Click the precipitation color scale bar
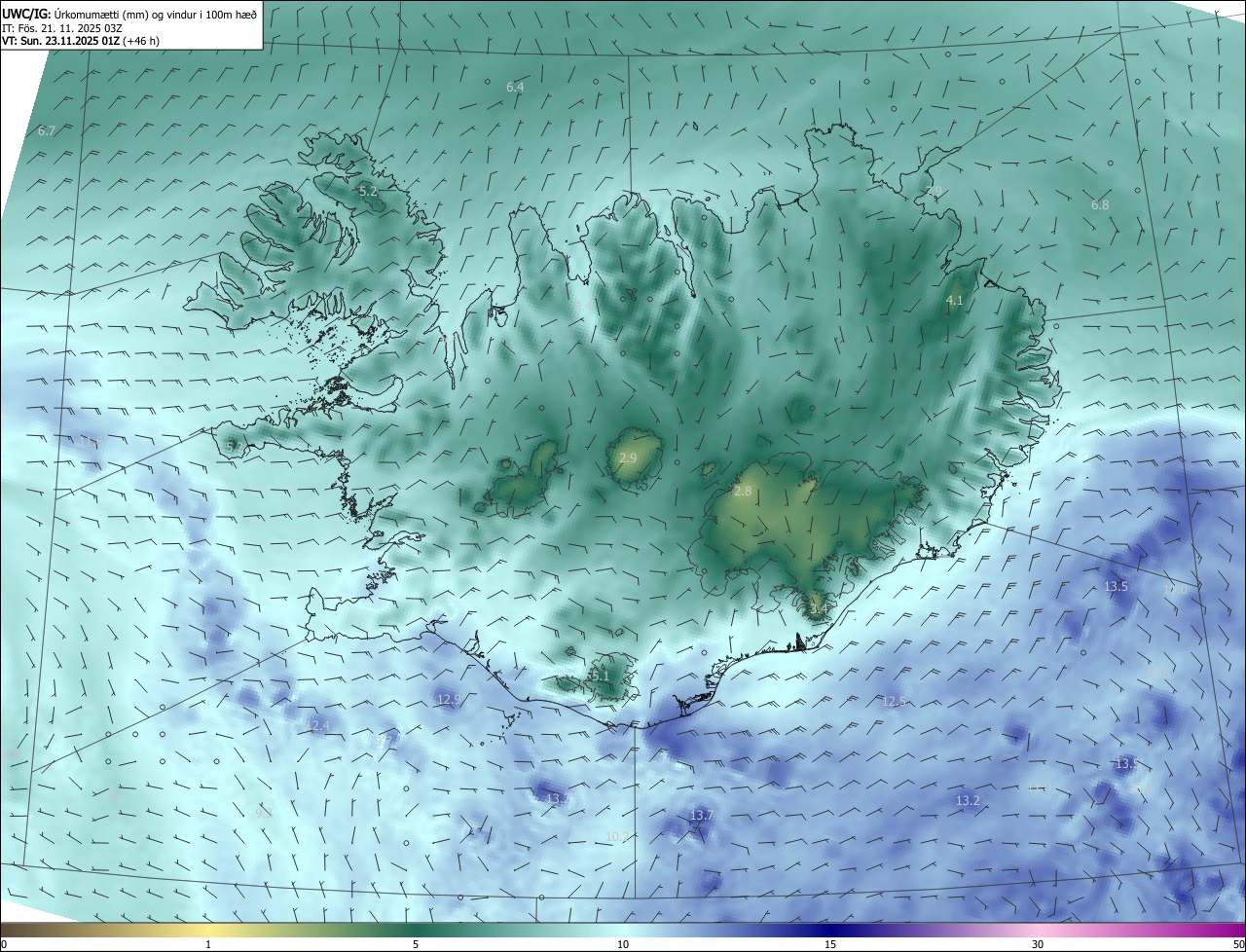1246x952 pixels. coord(623,930)
